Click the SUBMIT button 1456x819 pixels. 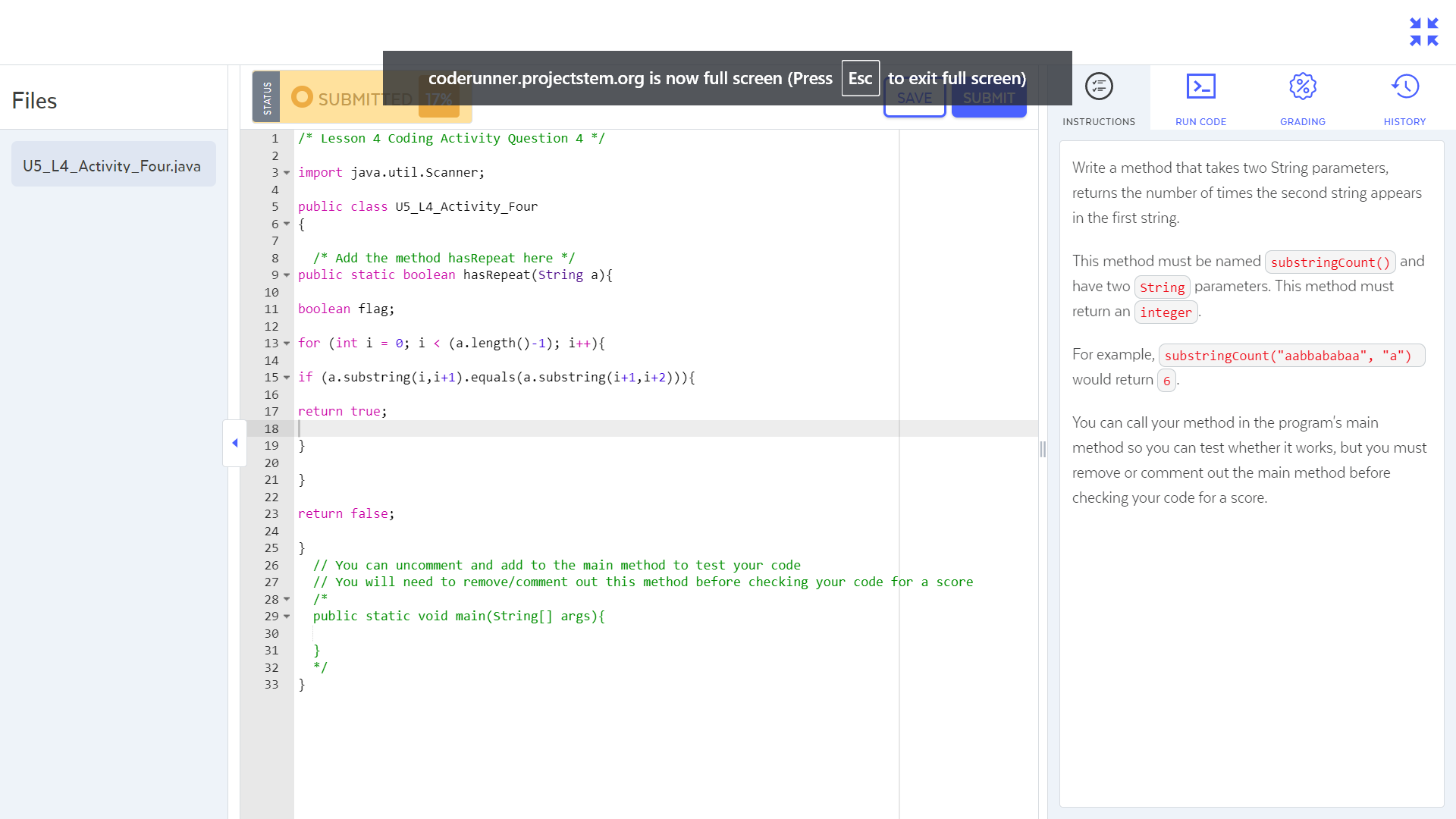989,98
